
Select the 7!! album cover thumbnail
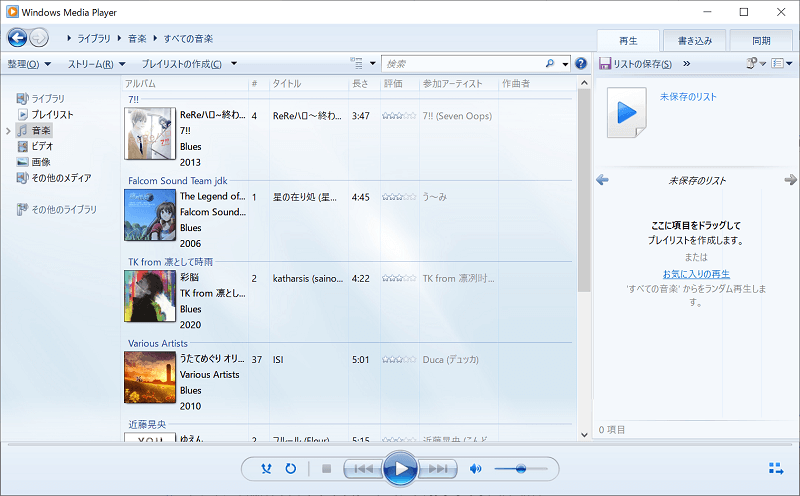[150, 134]
